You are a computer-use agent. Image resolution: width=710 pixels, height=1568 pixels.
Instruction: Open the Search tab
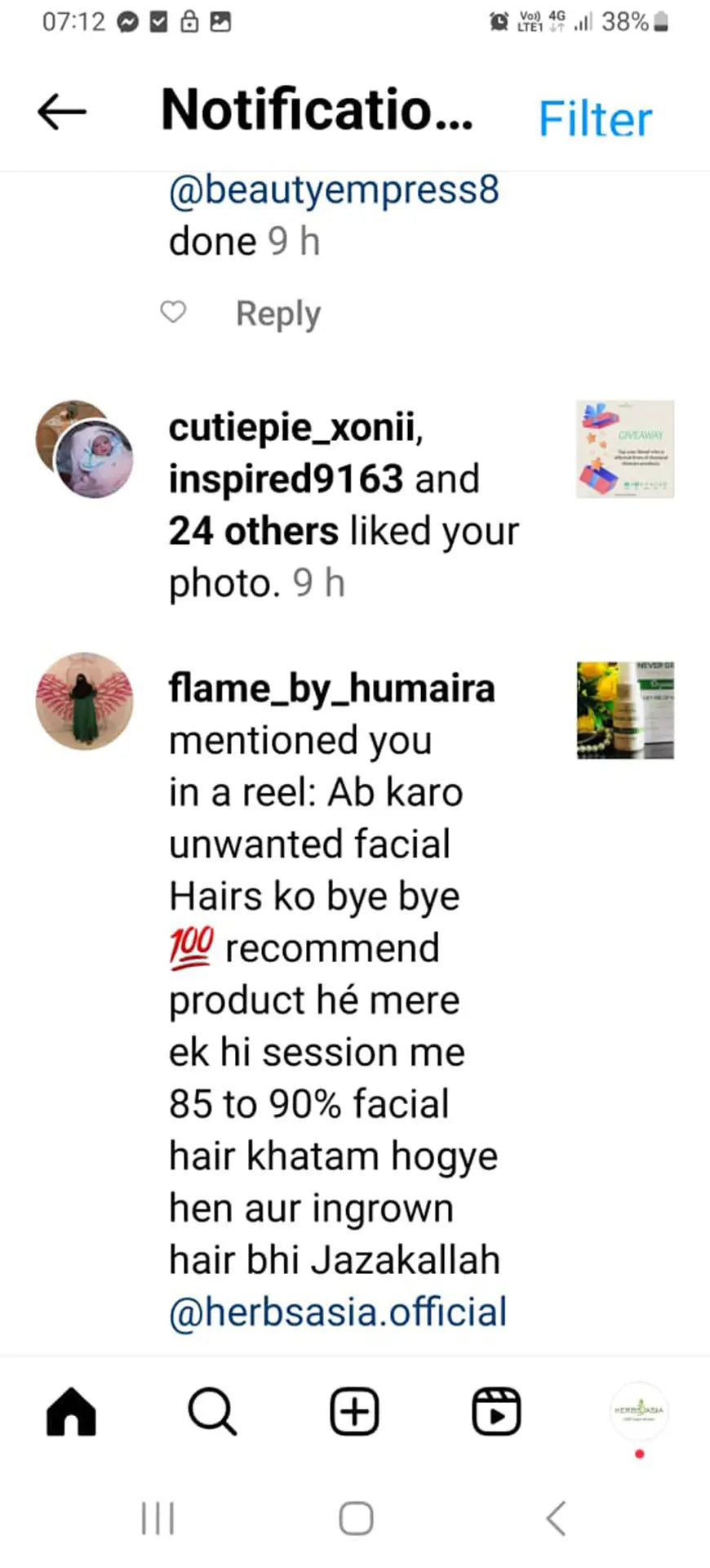point(212,1411)
